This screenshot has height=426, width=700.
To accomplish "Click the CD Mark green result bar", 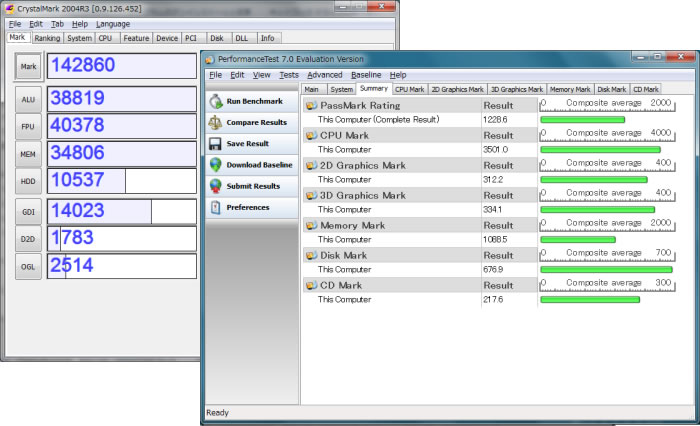I will (590, 299).
